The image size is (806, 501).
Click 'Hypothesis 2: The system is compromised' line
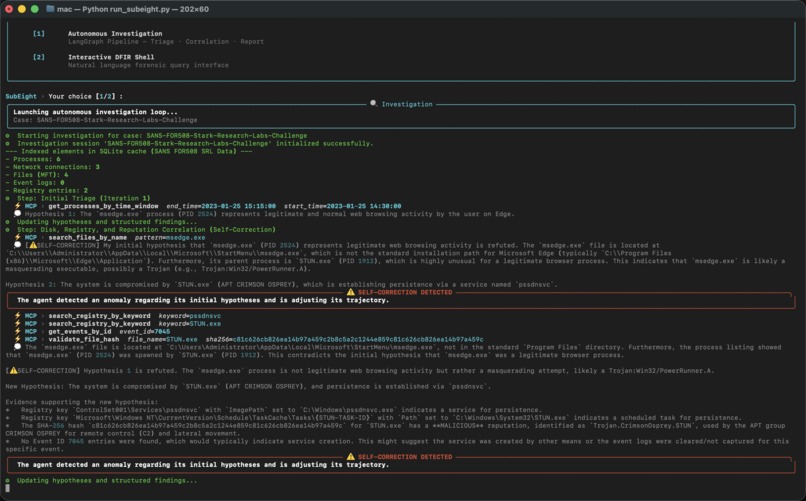coord(281,284)
